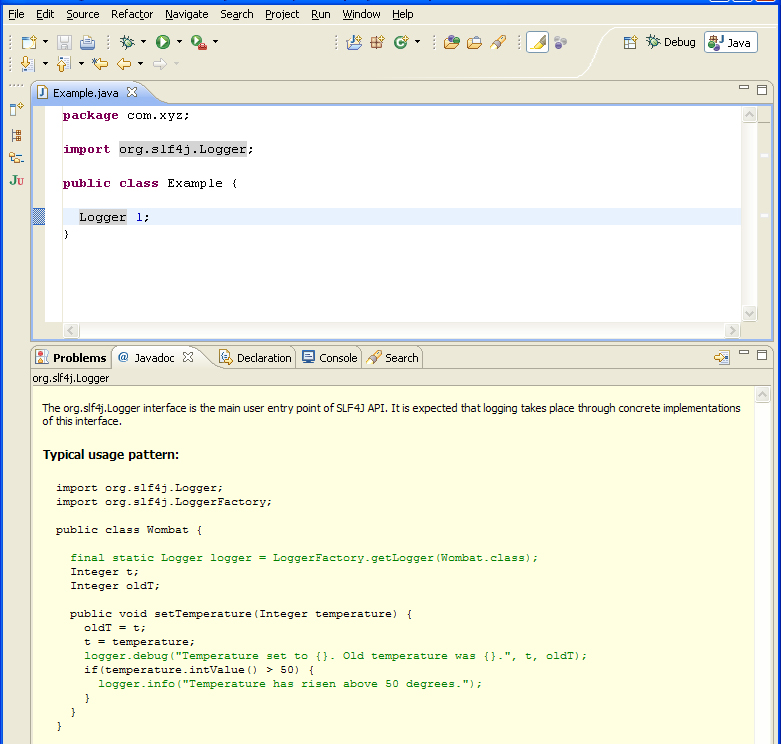Expand the Debug button dropdown arrow
The image size is (781, 744).
[143, 42]
